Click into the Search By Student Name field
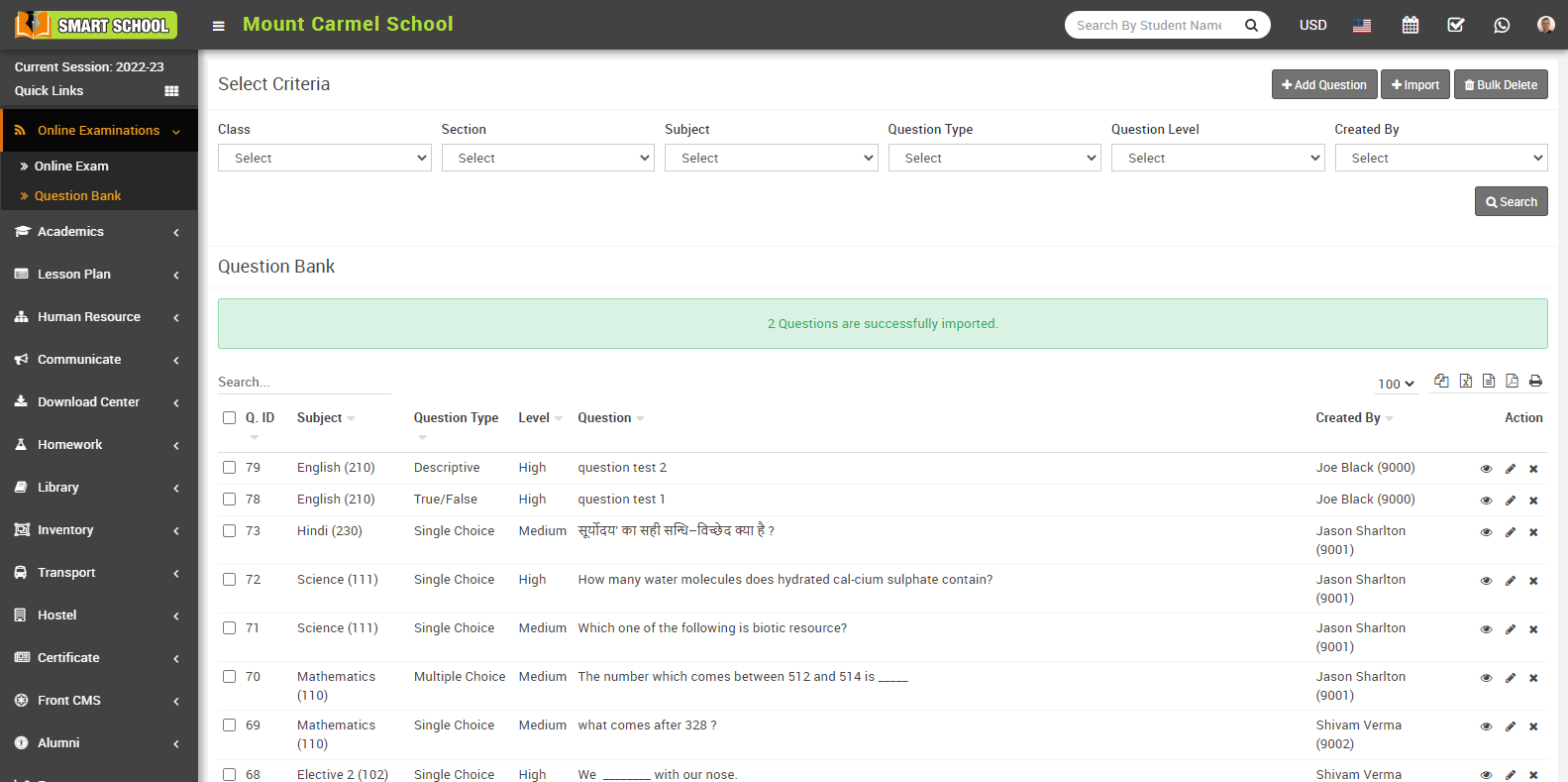This screenshot has width=1568, height=782. pos(1149,25)
